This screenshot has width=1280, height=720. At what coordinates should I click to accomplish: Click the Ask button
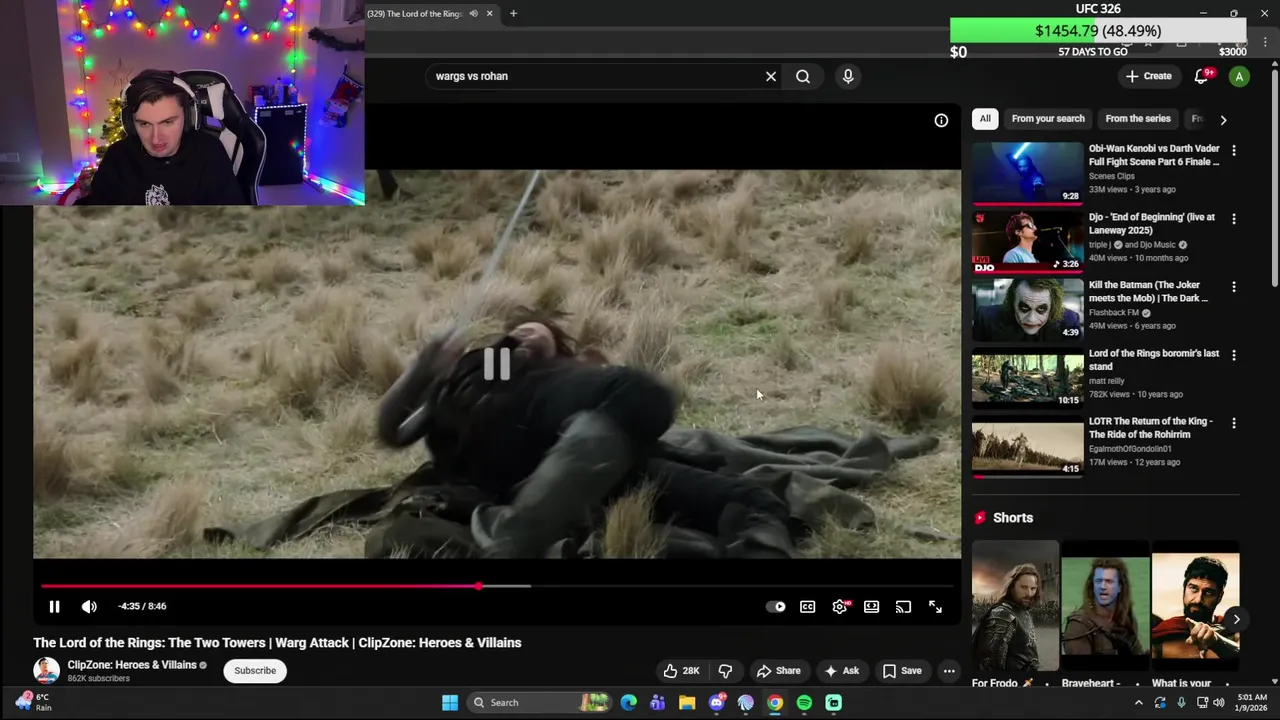click(841, 671)
